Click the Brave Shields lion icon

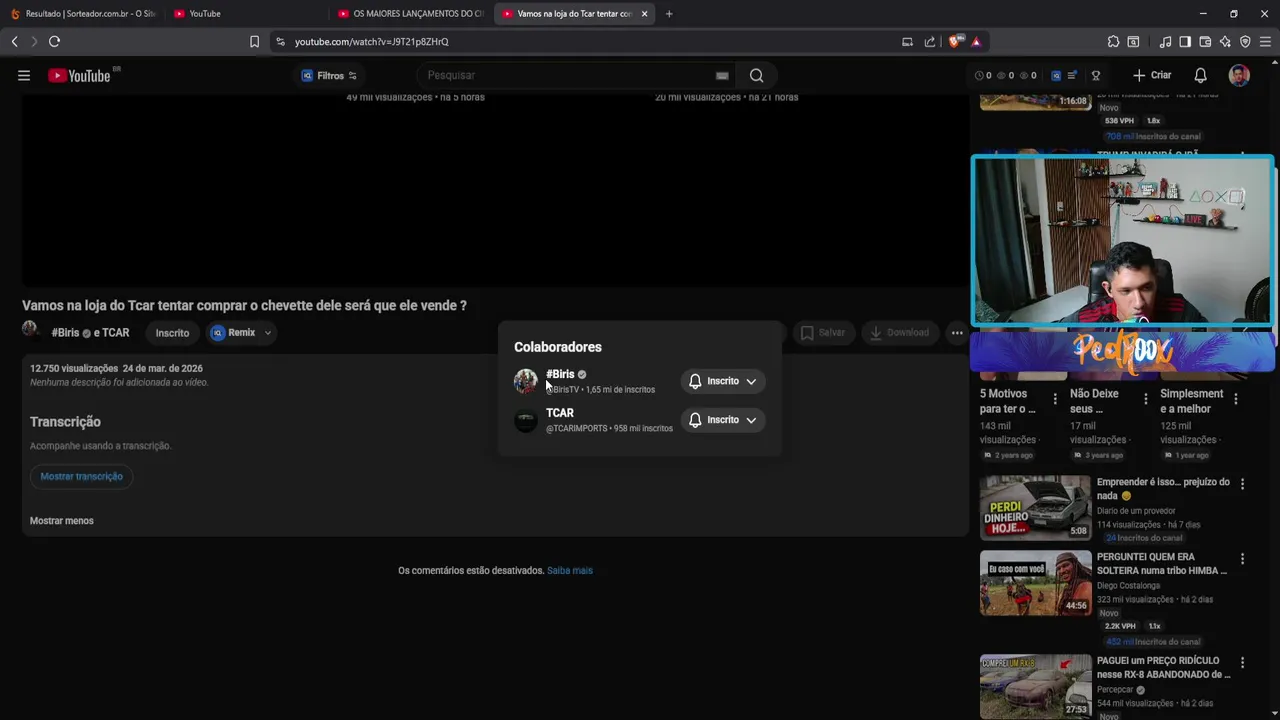[x=954, y=41]
